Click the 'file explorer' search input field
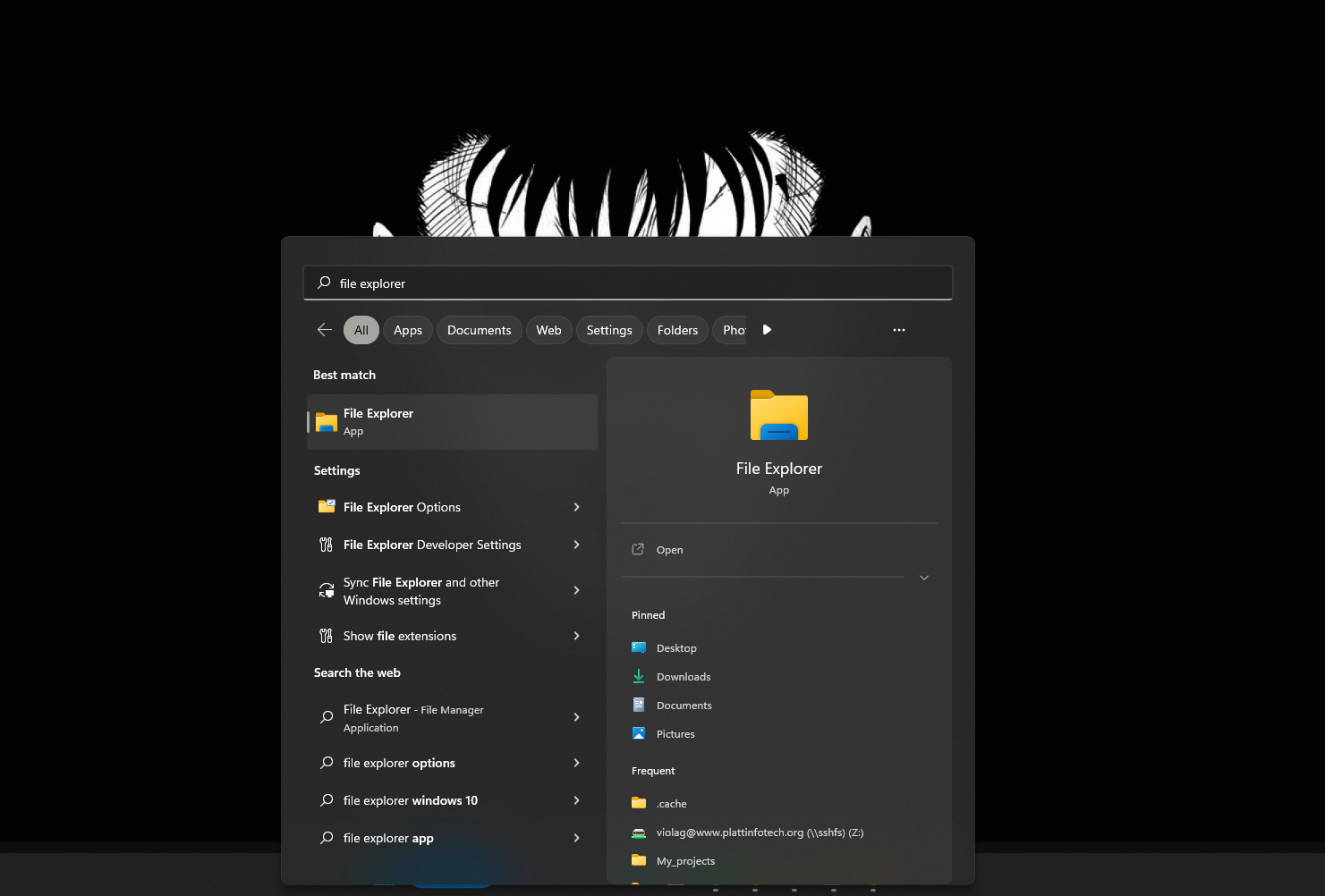Screen dimensions: 1325x896 pos(628,283)
